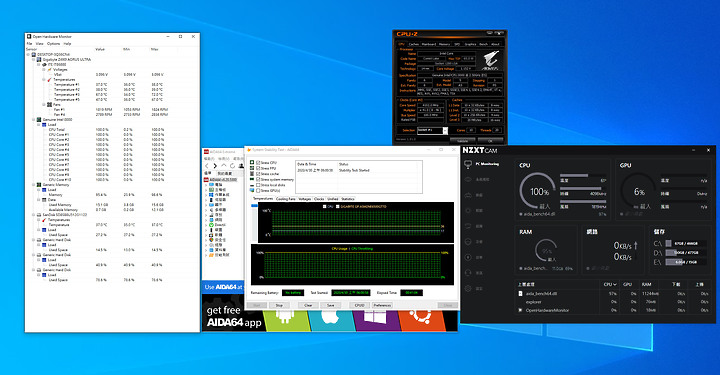This screenshot has width=720, height=375.
Task: Collapse the DESKTOP root node in Open Hardware Monitor
Action: pyautogui.click(x=28, y=55)
